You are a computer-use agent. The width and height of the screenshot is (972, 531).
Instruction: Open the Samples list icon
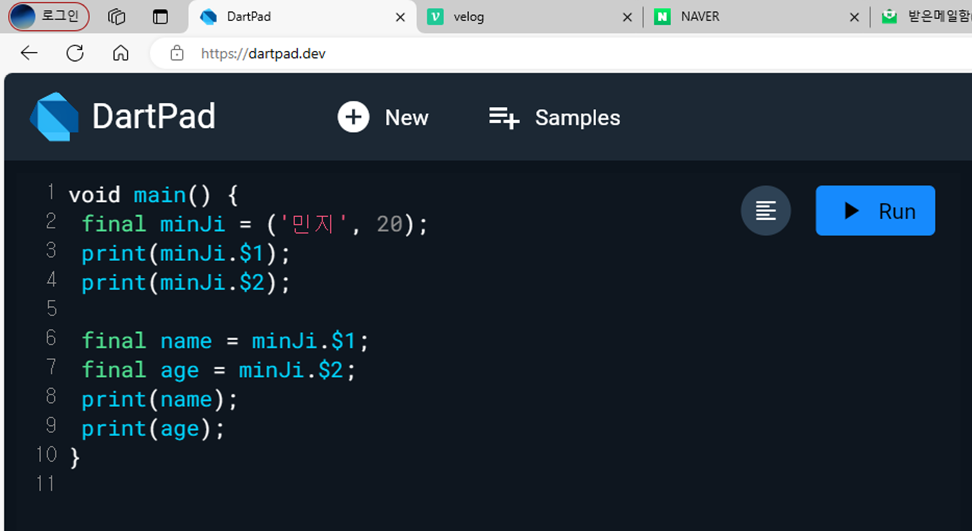(503, 117)
